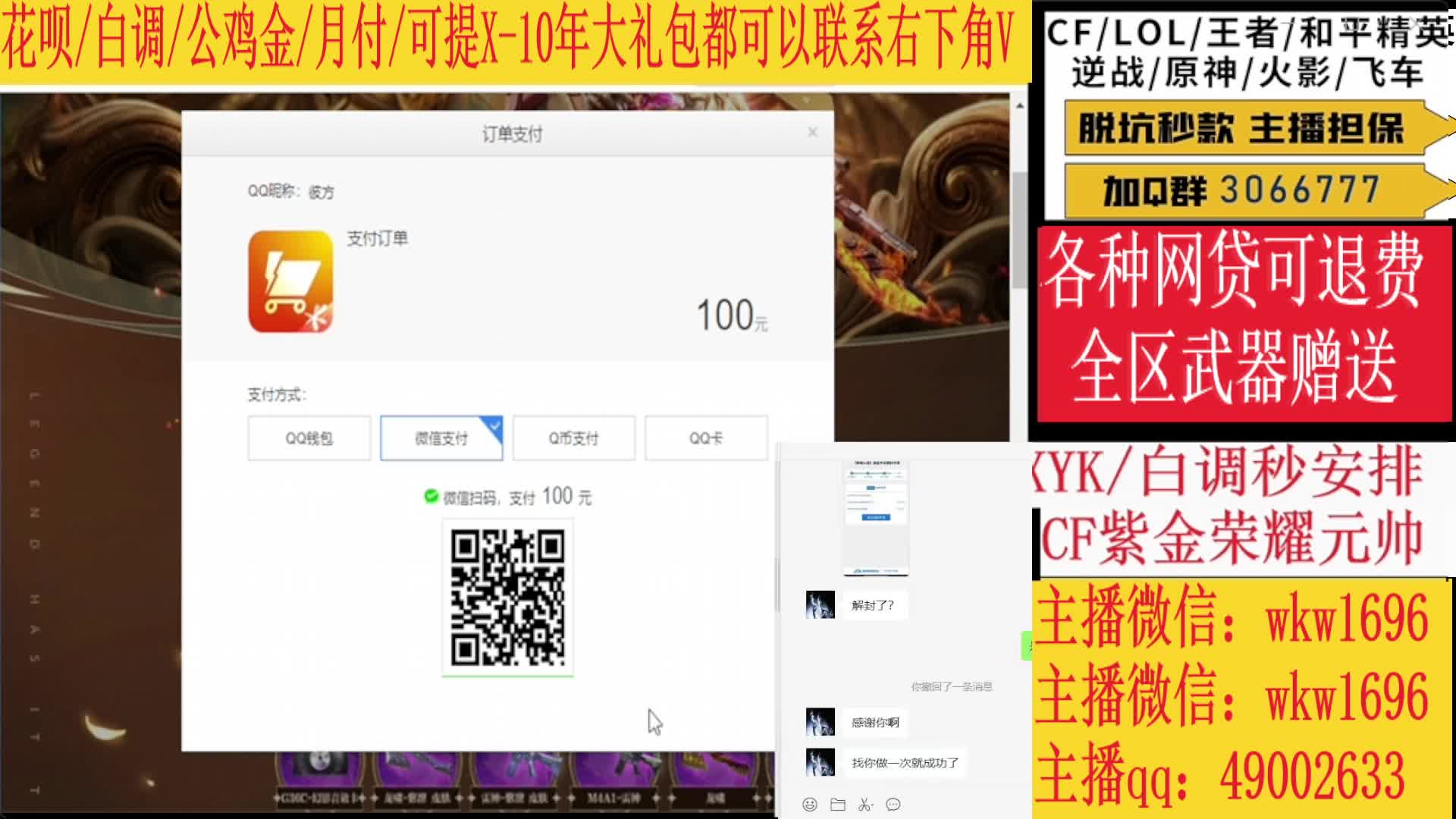Click the orange shopping cart order icon
Screen dimensions: 1456x819
point(290,281)
